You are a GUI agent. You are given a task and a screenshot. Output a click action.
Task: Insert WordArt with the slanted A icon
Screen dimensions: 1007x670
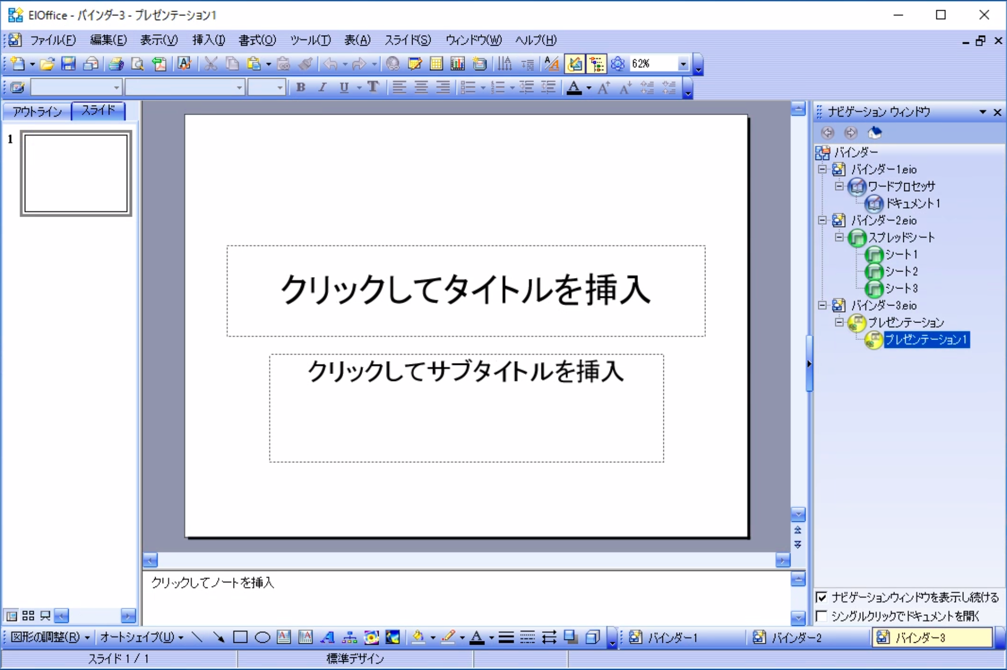[328, 637]
